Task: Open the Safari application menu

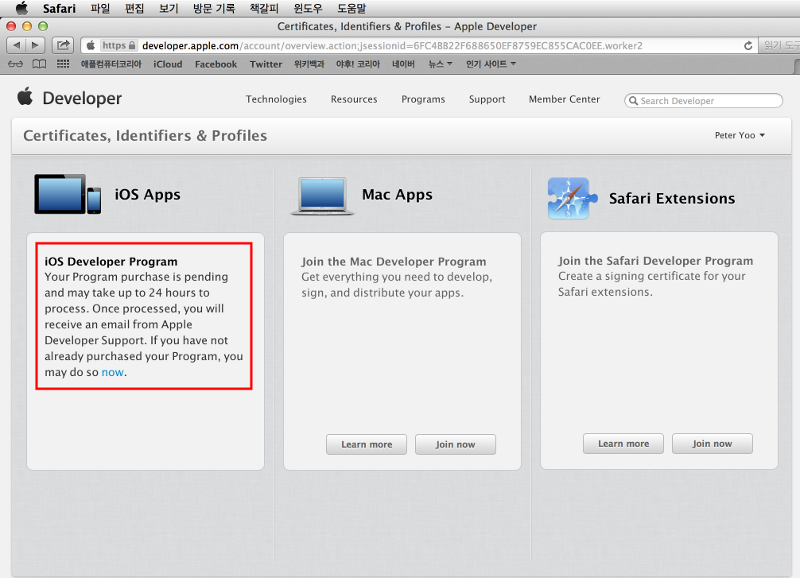Action: (x=59, y=8)
